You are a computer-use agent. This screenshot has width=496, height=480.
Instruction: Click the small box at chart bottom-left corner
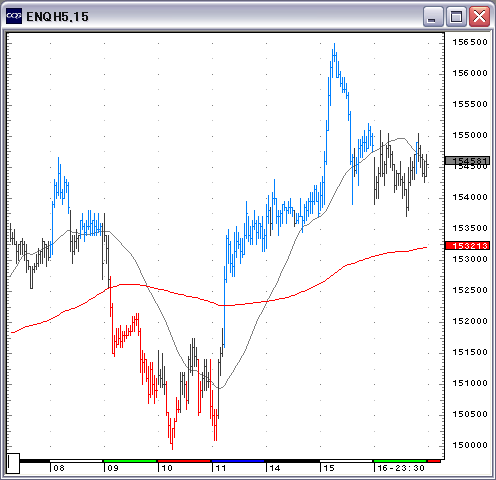click(x=13, y=463)
